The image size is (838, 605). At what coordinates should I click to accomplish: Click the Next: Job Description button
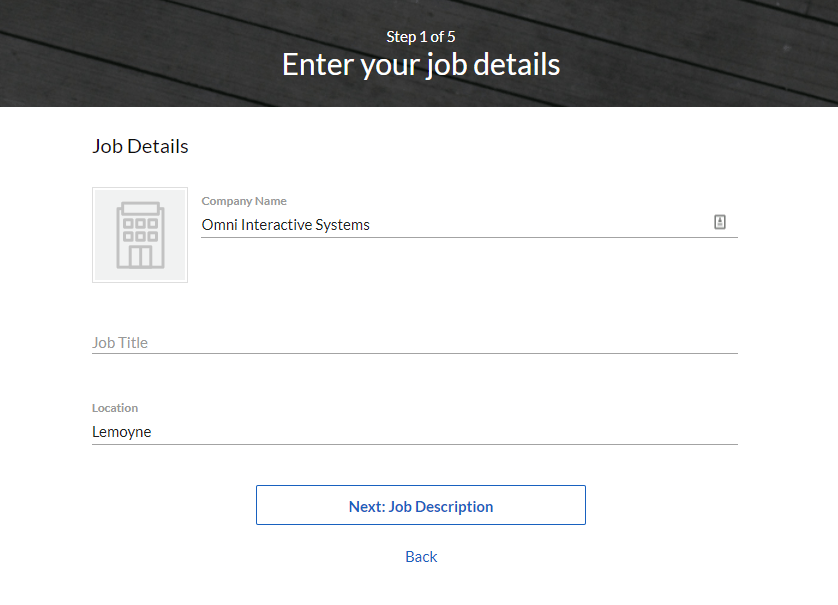coord(420,505)
